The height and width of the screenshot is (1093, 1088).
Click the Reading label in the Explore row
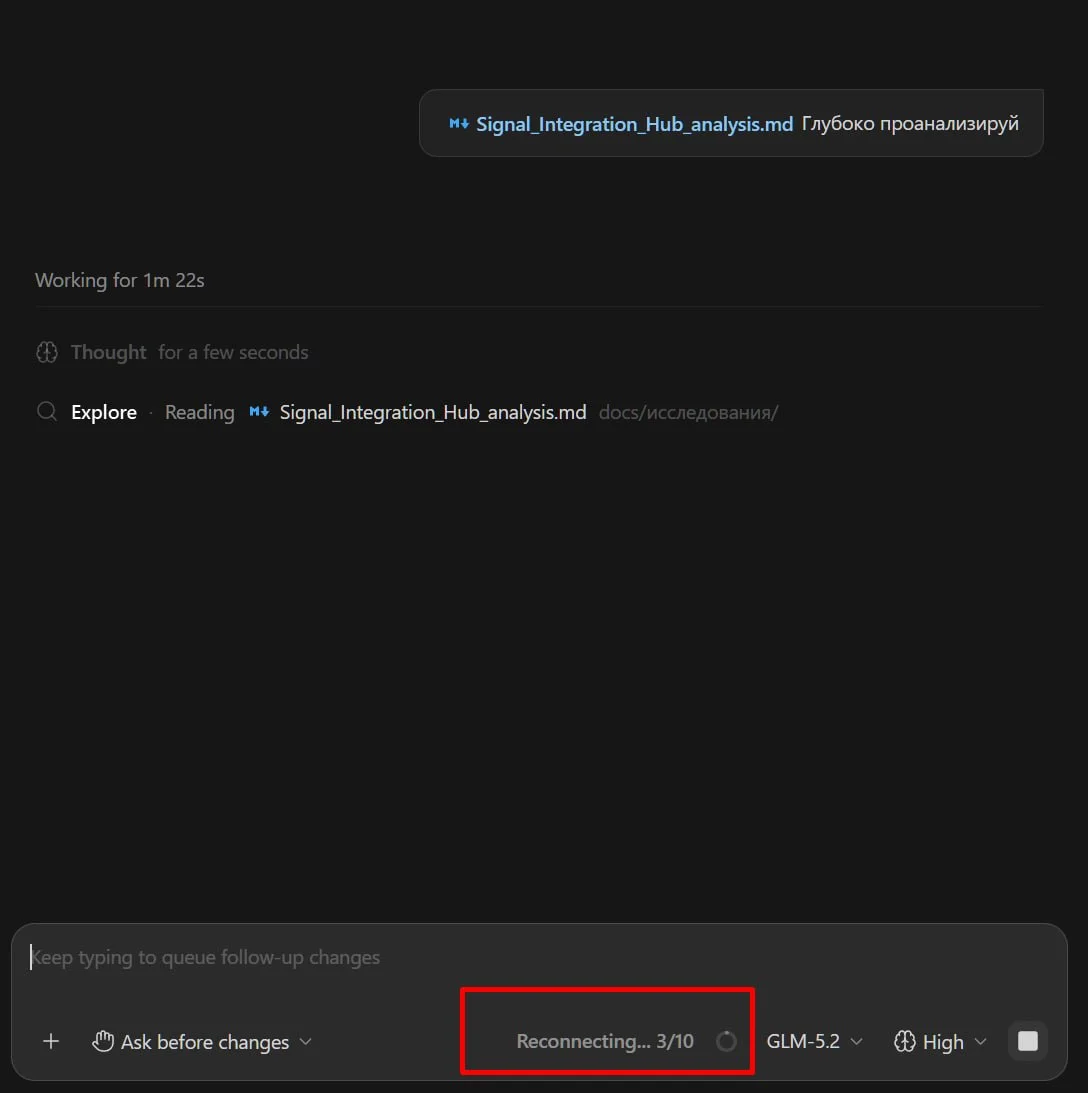(x=199, y=412)
